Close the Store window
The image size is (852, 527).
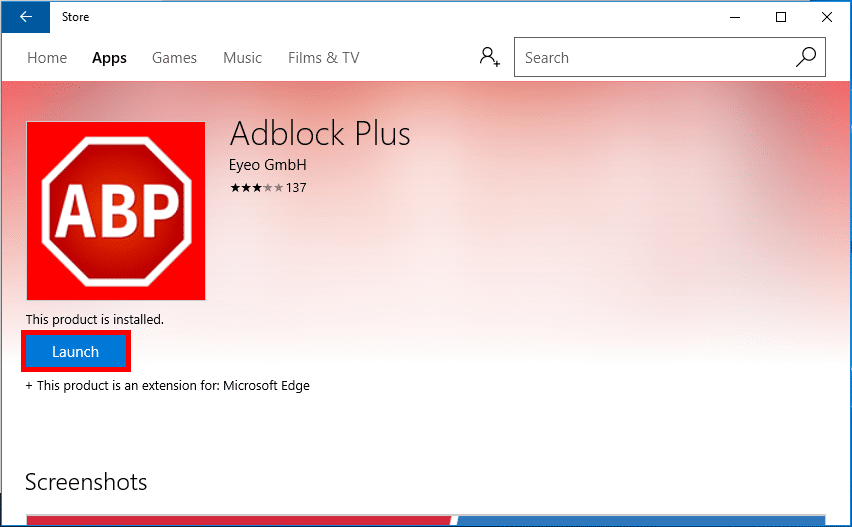pos(826,17)
